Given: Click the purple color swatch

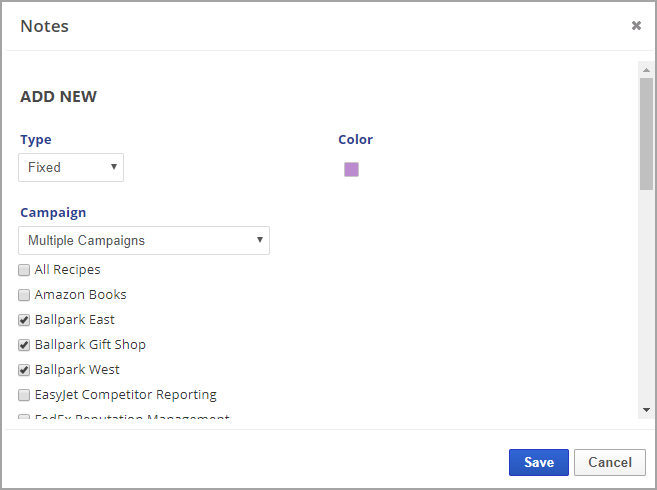Looking at the screenshot, I should point(351,169).
